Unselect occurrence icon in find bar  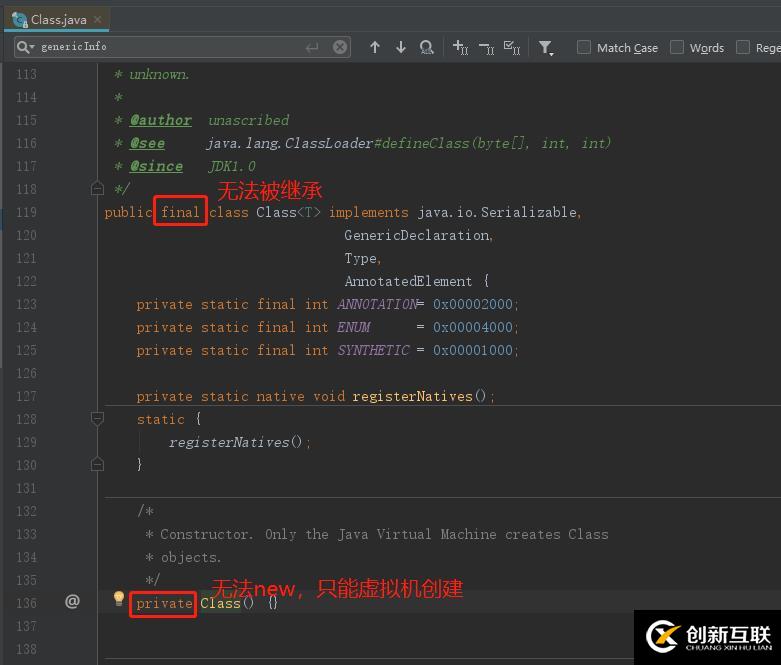point(486,48)
